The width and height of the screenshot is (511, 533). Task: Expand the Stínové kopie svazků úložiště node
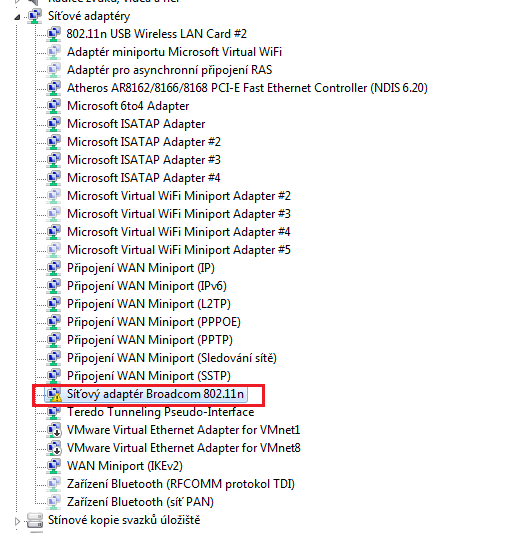pos(17,520)
